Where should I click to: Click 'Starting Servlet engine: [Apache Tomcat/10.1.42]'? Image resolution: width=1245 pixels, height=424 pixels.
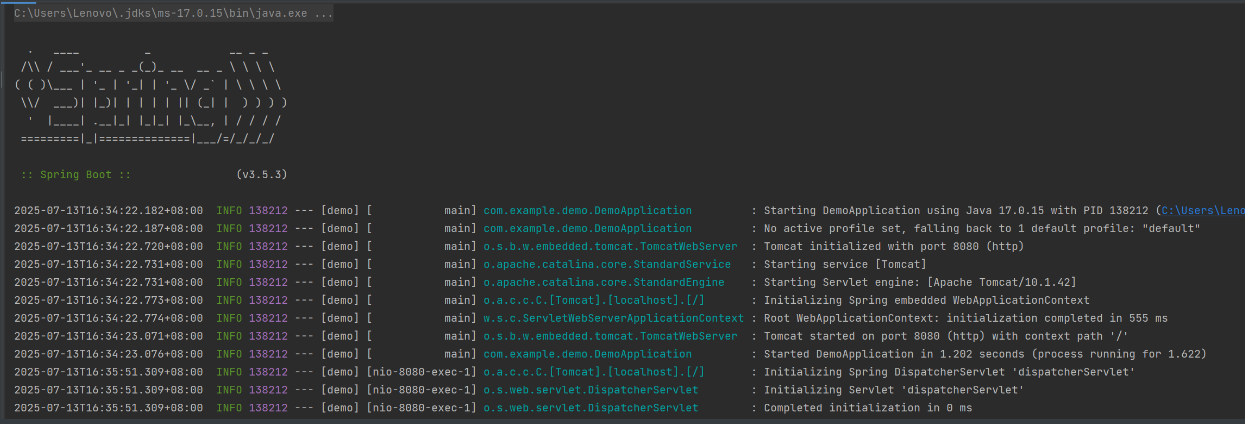click(920, 283)
